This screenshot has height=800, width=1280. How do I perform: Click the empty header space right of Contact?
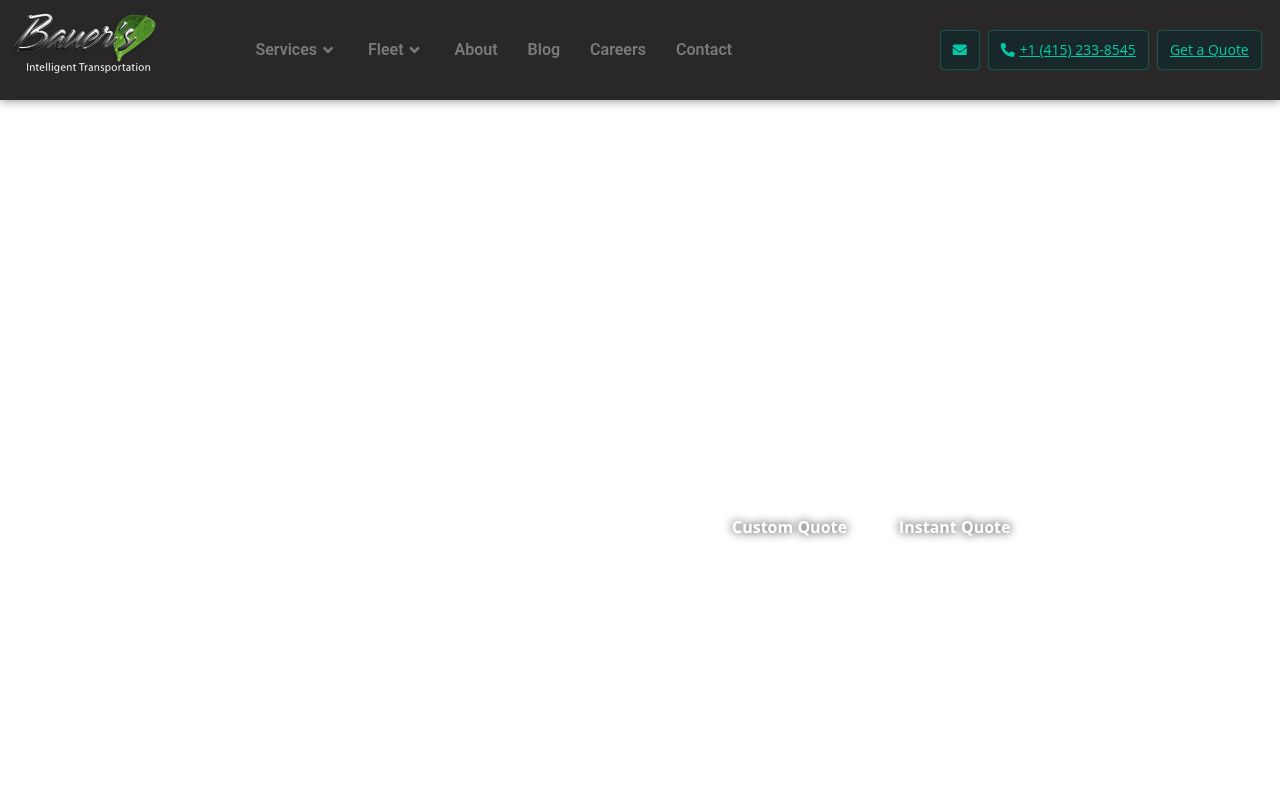(x=835, y=50)
